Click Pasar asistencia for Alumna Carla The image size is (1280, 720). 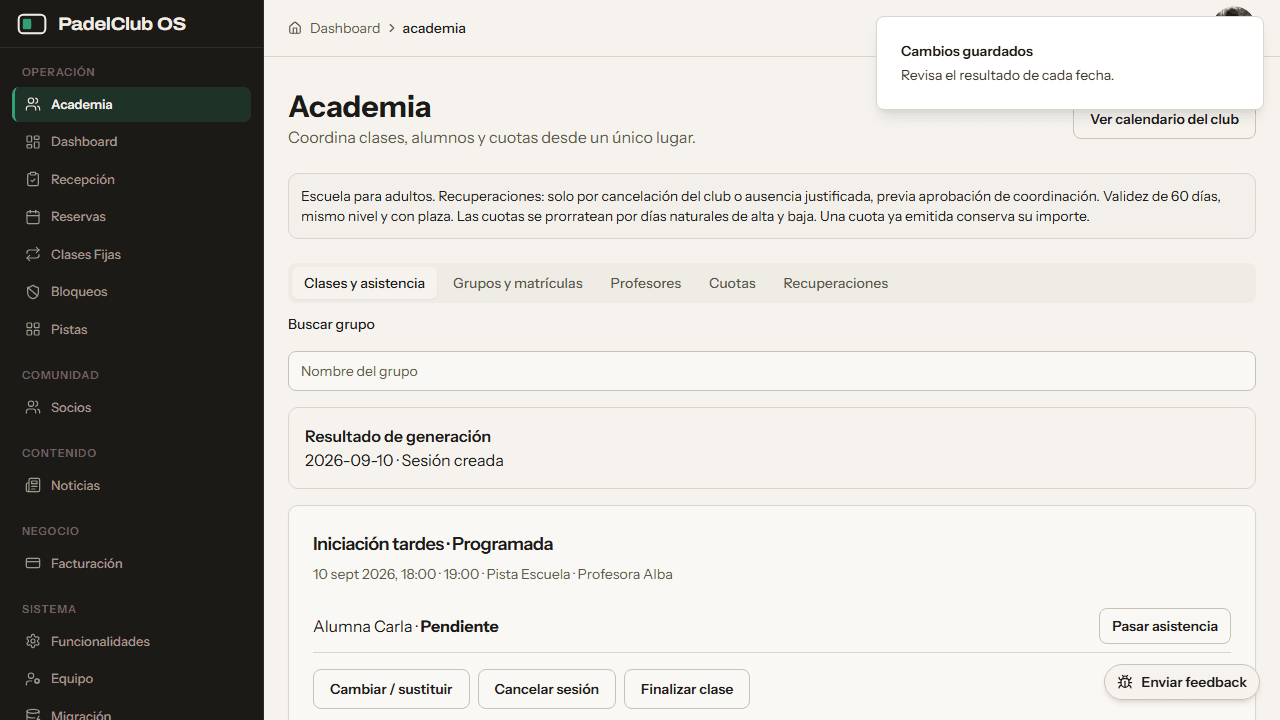tap(1165, 626)
